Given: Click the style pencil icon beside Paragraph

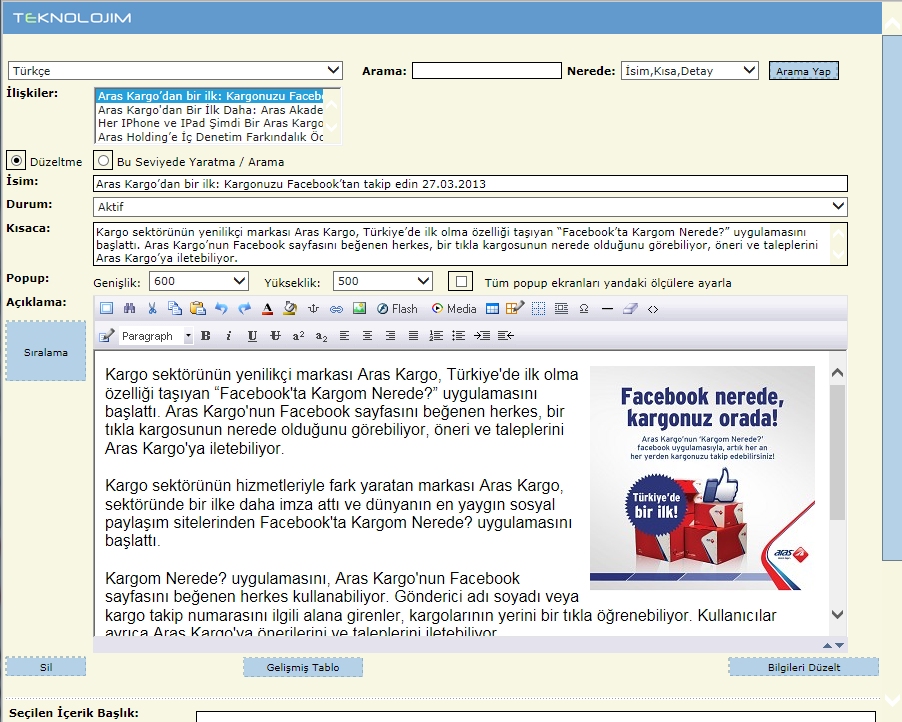Looking at the screenshot, I should (106, 336).
